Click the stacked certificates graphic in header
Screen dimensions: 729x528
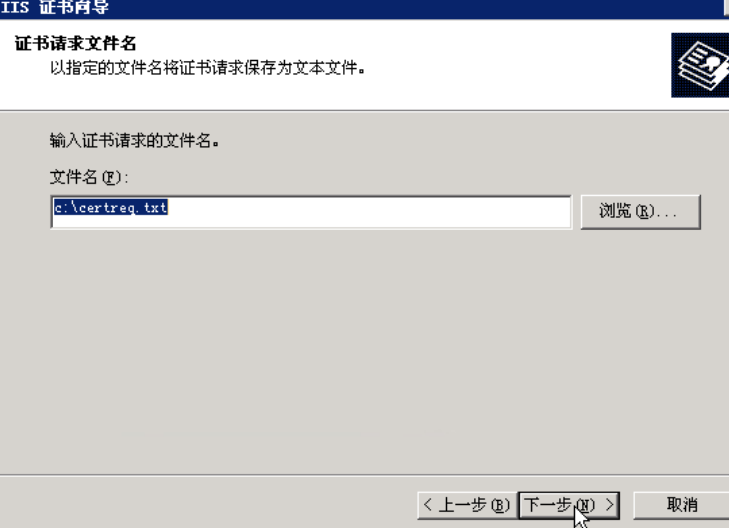click(x=702, y=66)
